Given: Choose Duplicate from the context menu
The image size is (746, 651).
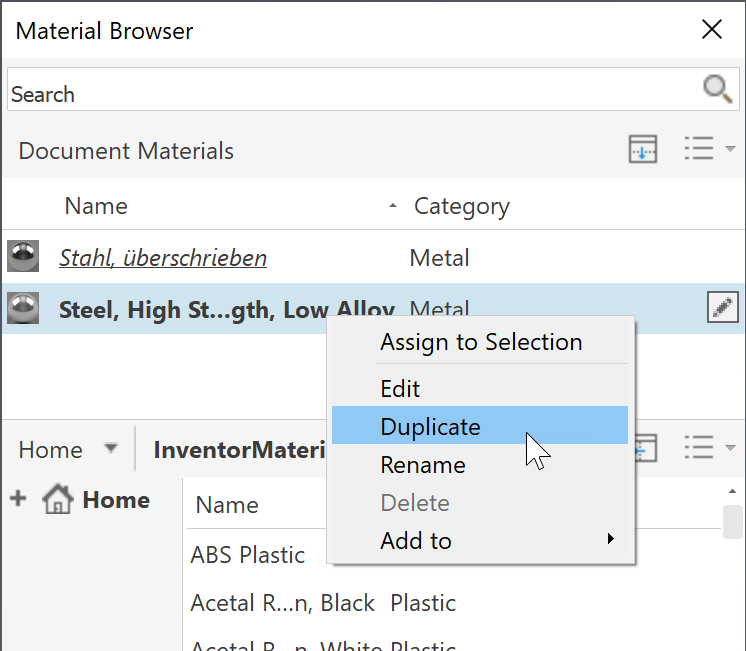Looking at the screenshot, I should 480,425.
